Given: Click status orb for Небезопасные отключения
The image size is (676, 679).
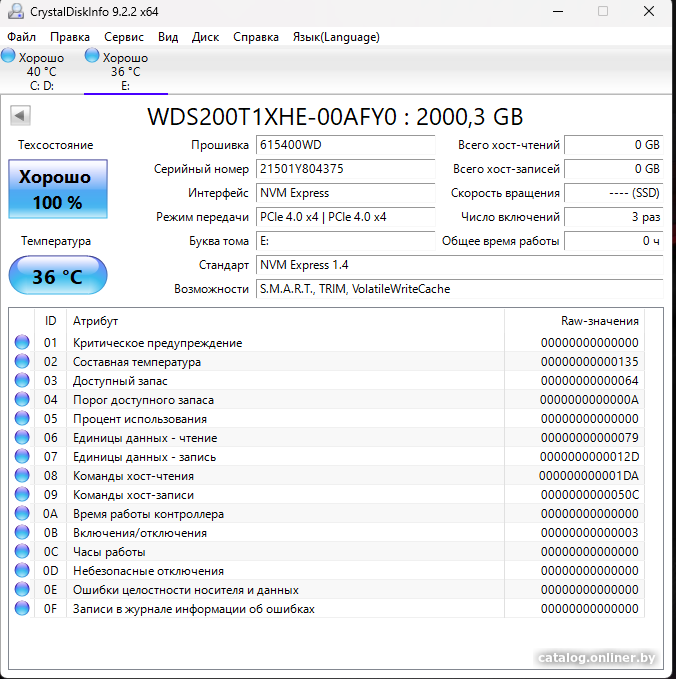Looking at the screenshot, I should pos(22,571).
